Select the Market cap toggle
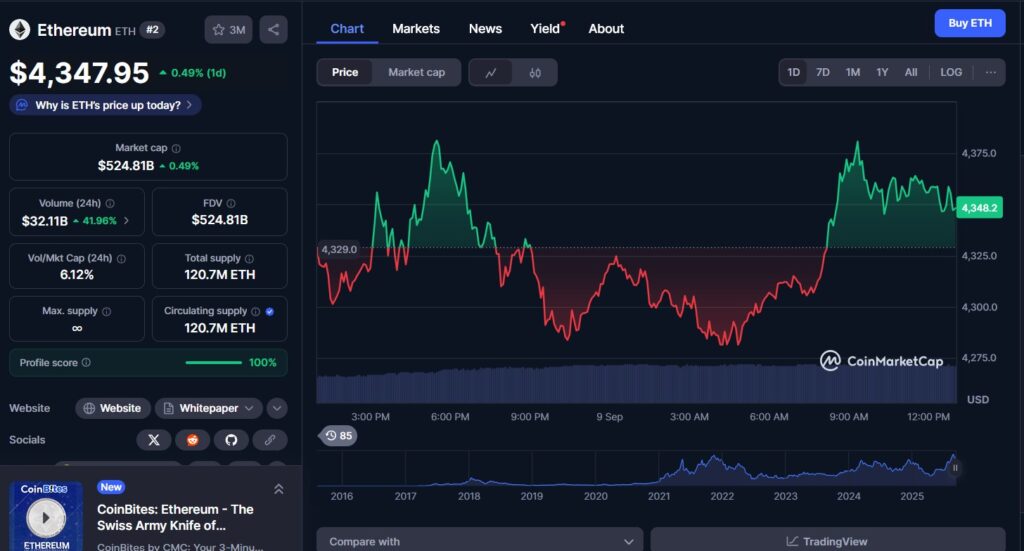Viewport: 1024px width, 551px height. (416, 72)
